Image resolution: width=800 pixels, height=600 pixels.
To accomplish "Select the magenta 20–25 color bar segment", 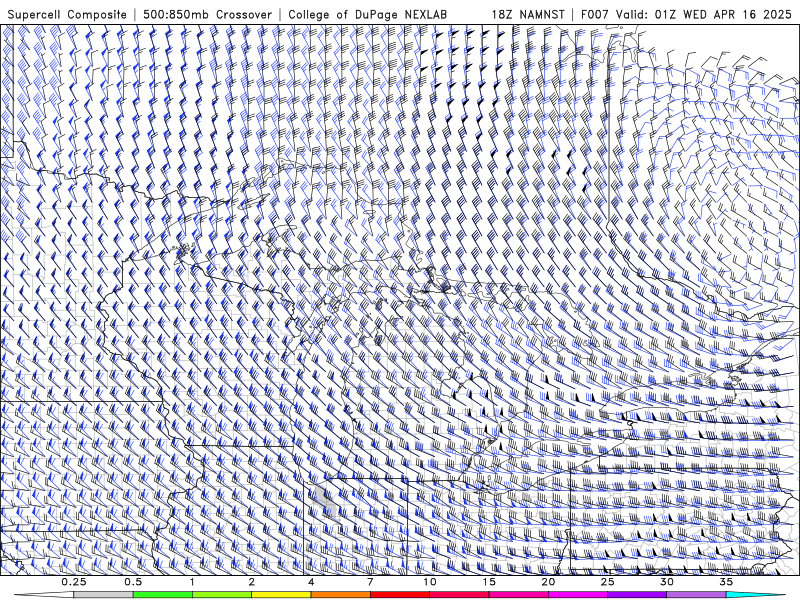I will (578, 595).
